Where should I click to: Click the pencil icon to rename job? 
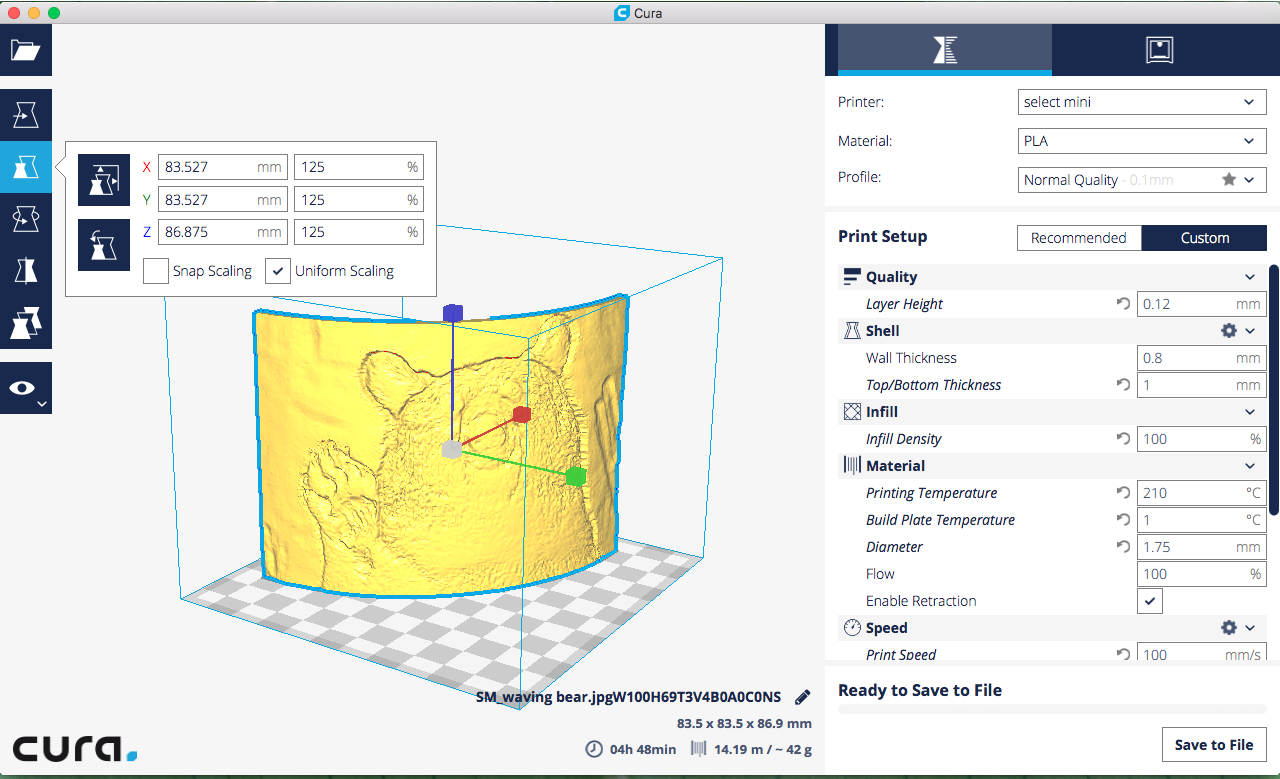(802, 697)
